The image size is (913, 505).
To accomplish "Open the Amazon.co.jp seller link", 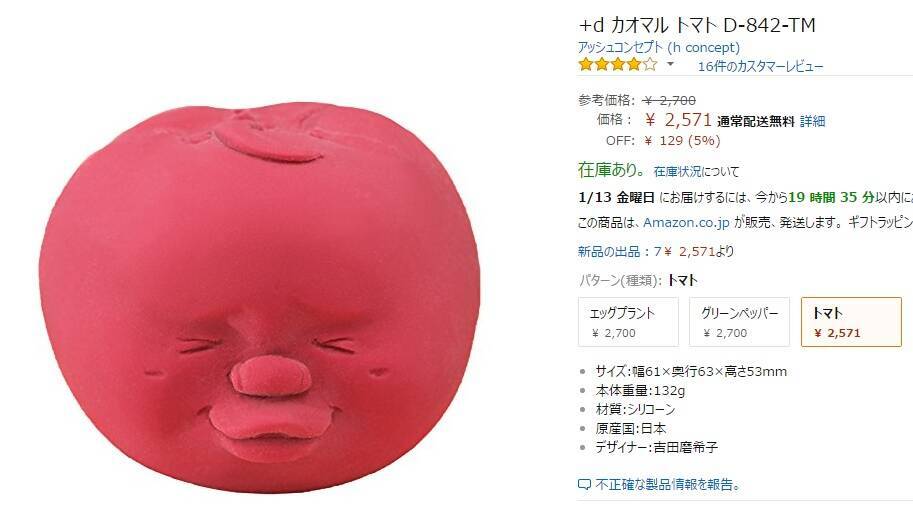I will tap(686, 223).
